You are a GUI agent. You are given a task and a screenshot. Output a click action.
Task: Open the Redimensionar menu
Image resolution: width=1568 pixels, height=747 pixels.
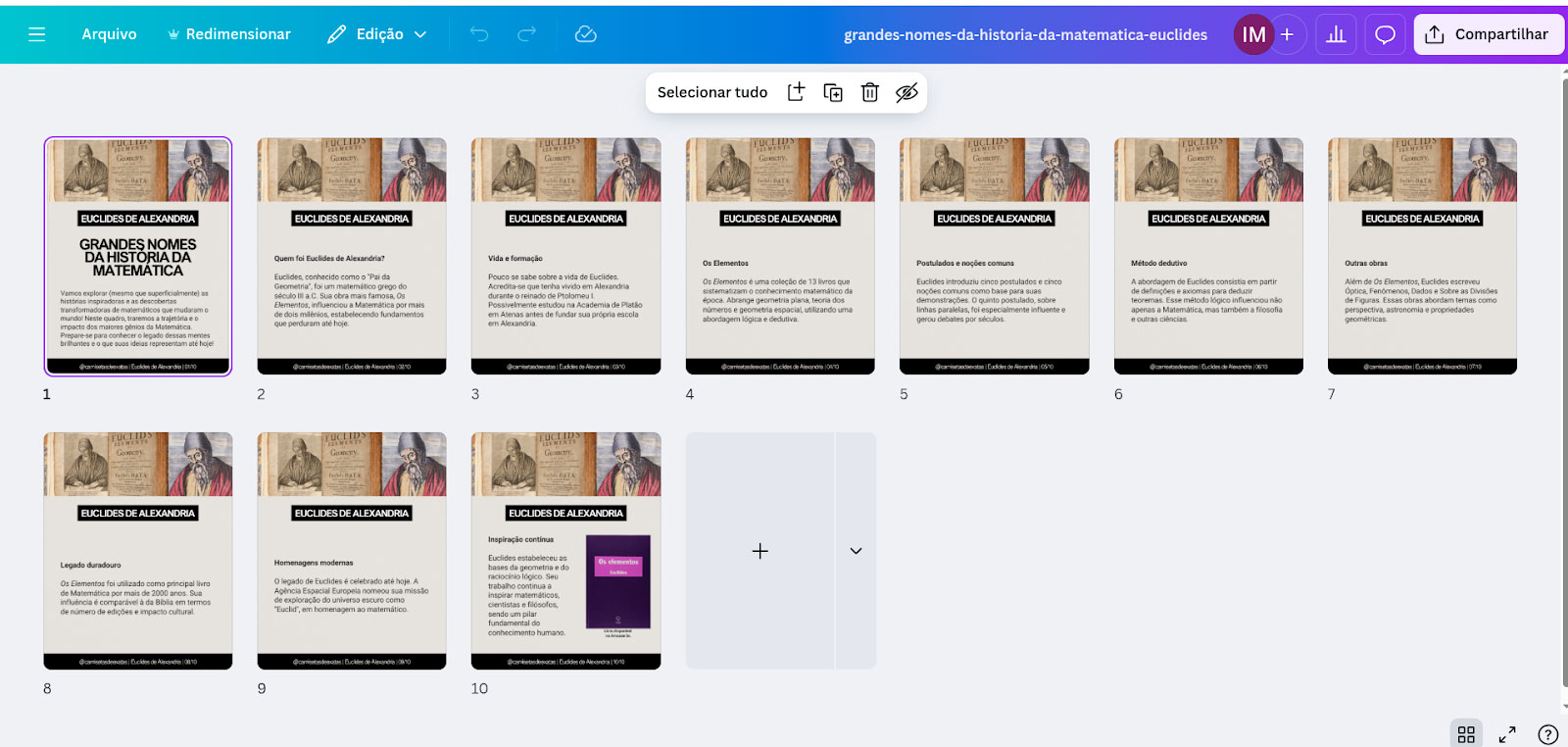(228, 34)
